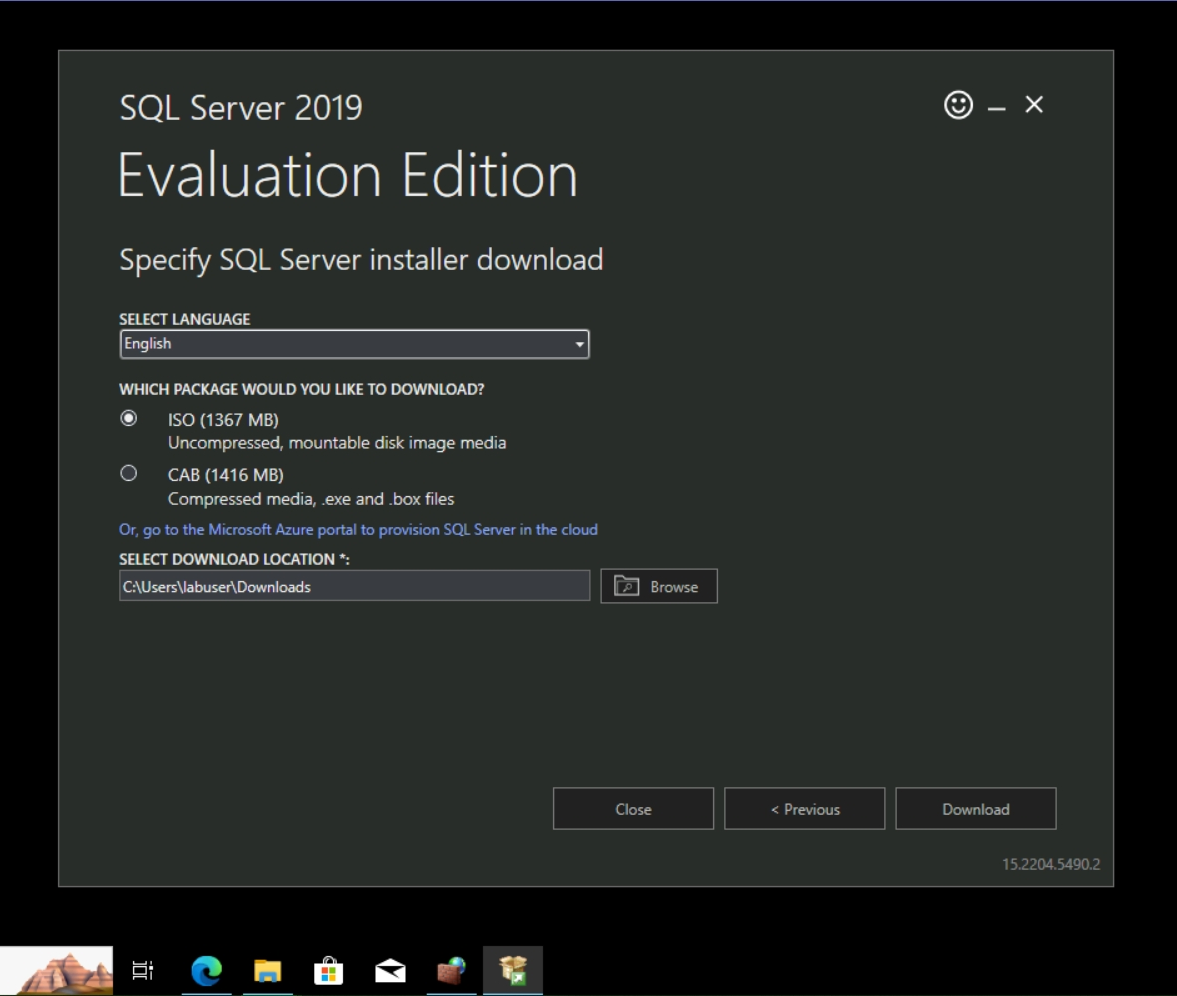Click the 'Compressed media, .exe and .box files' description
Viewport: 1177px width, 996px height.
pyautogui.click(x=311, y=499)
